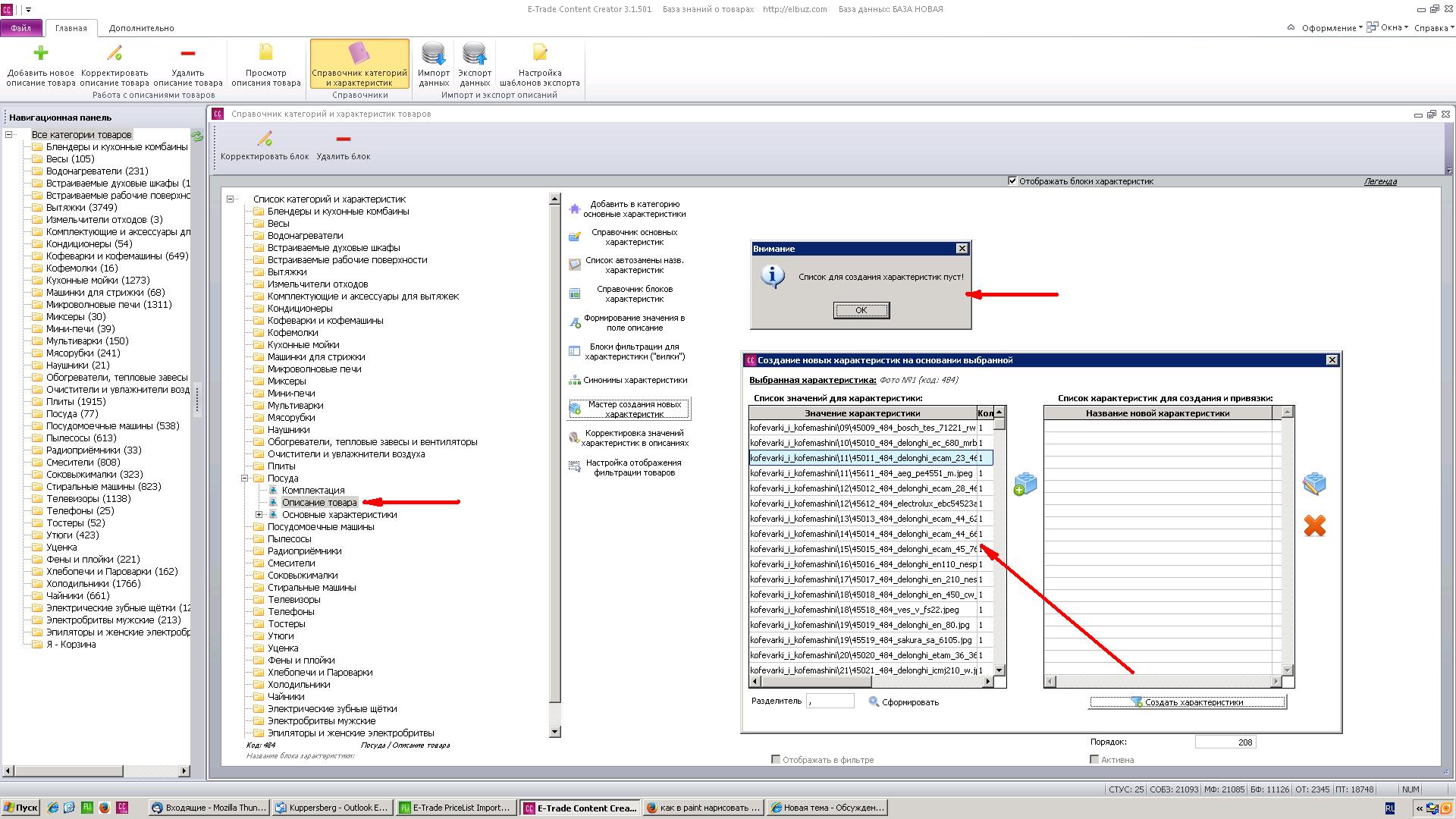Collapse Все категории товаров tree root
The image size is (1456, 819).
tap(9, 135)
